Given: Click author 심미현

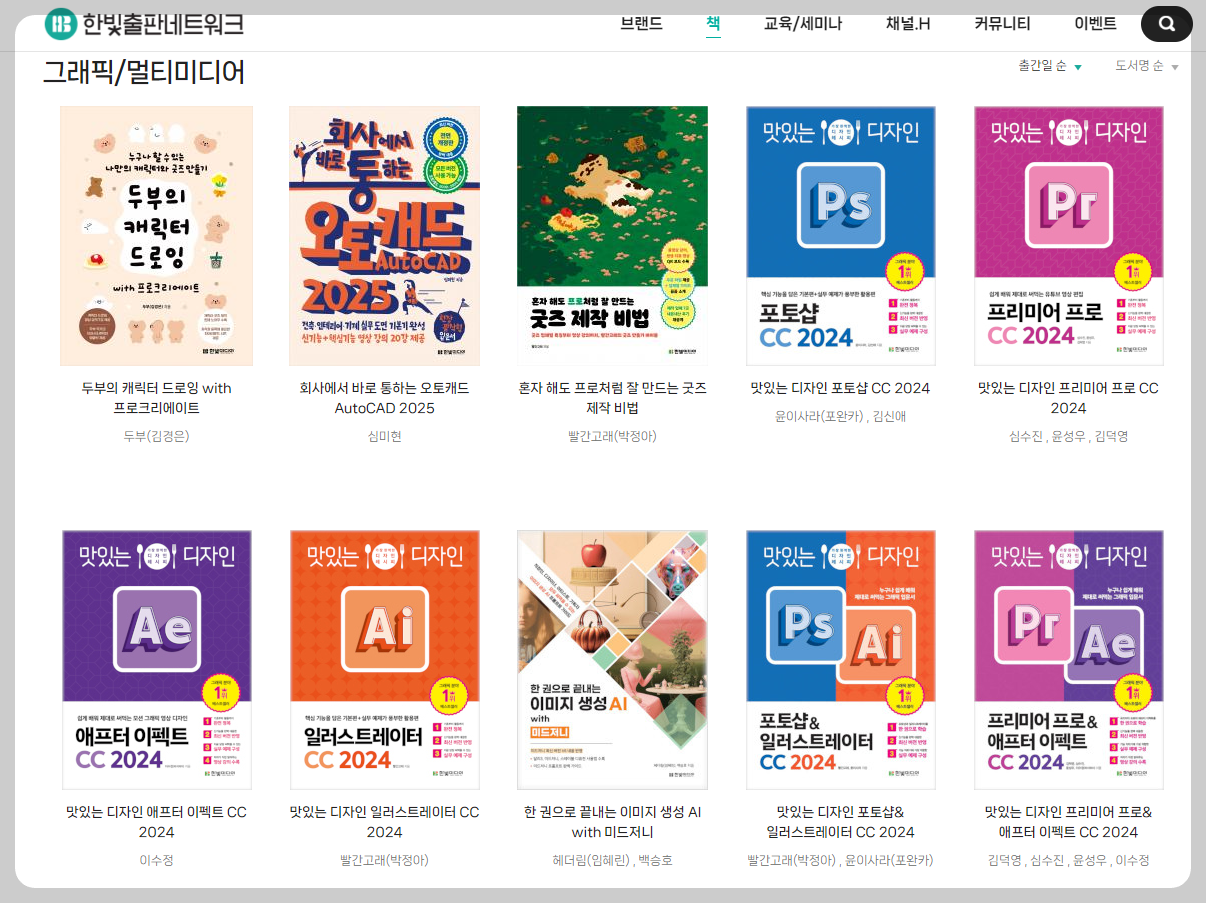Looking at the screenshot, I should pyautogui.click(x=384, y=436).
